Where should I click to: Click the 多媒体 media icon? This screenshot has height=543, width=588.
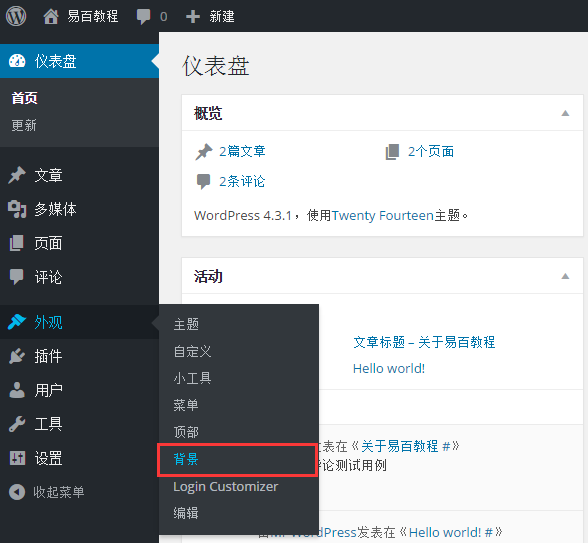[x=17, y=209]
